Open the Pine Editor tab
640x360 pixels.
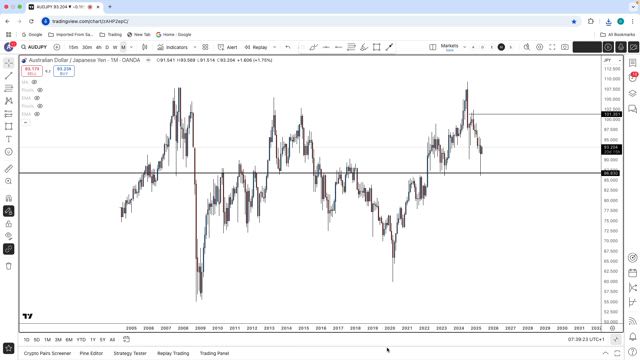click(91, 353)
